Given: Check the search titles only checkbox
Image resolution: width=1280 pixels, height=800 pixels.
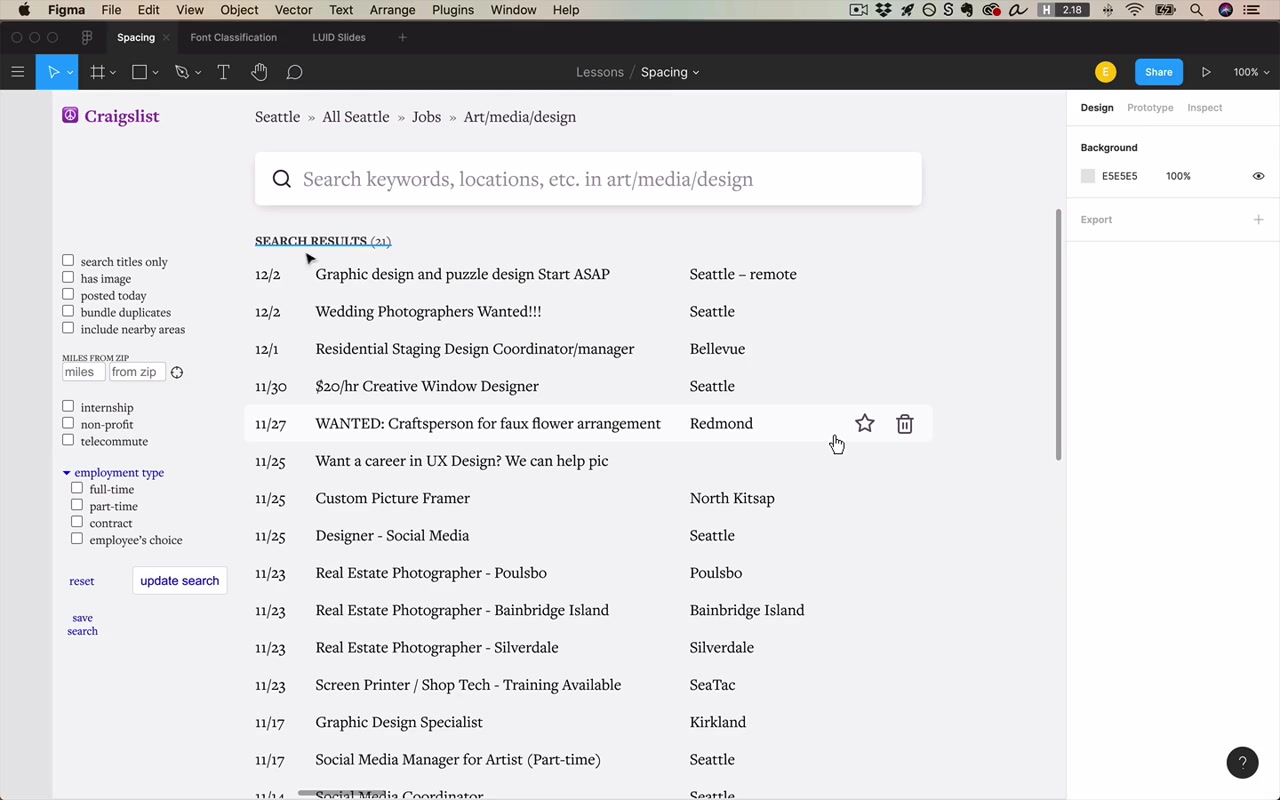Looking at the screenshot, I should 68,260.
